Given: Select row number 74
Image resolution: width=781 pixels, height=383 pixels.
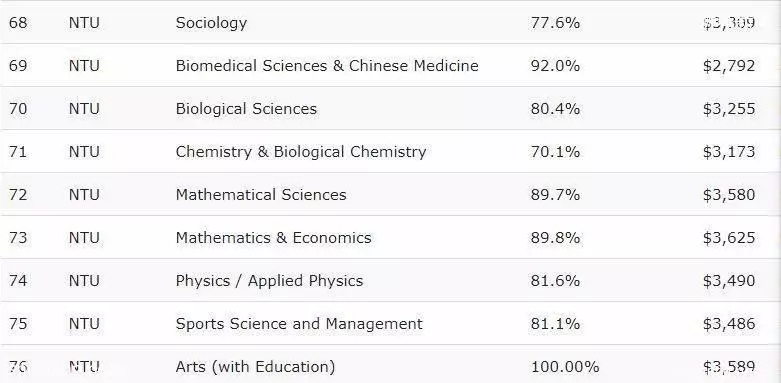Looking at the screenshot, I should click(x=18, y=281).
